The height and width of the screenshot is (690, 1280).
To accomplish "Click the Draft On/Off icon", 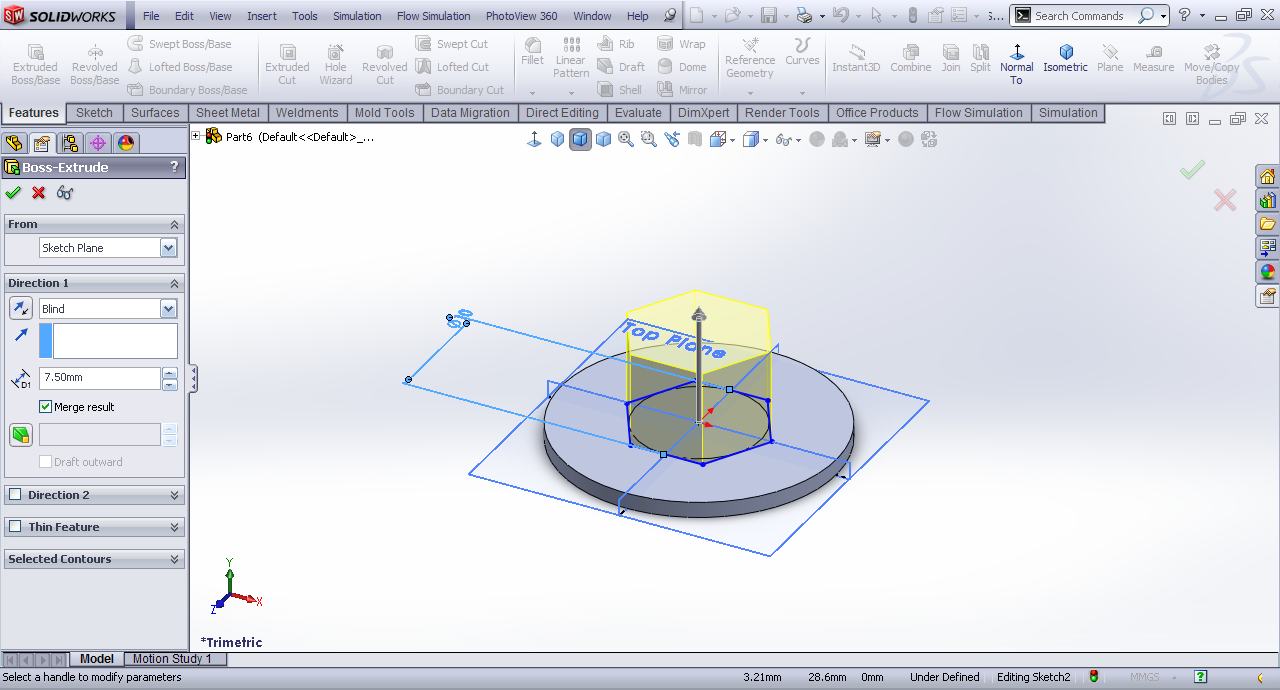I will [x=21, y=434].
